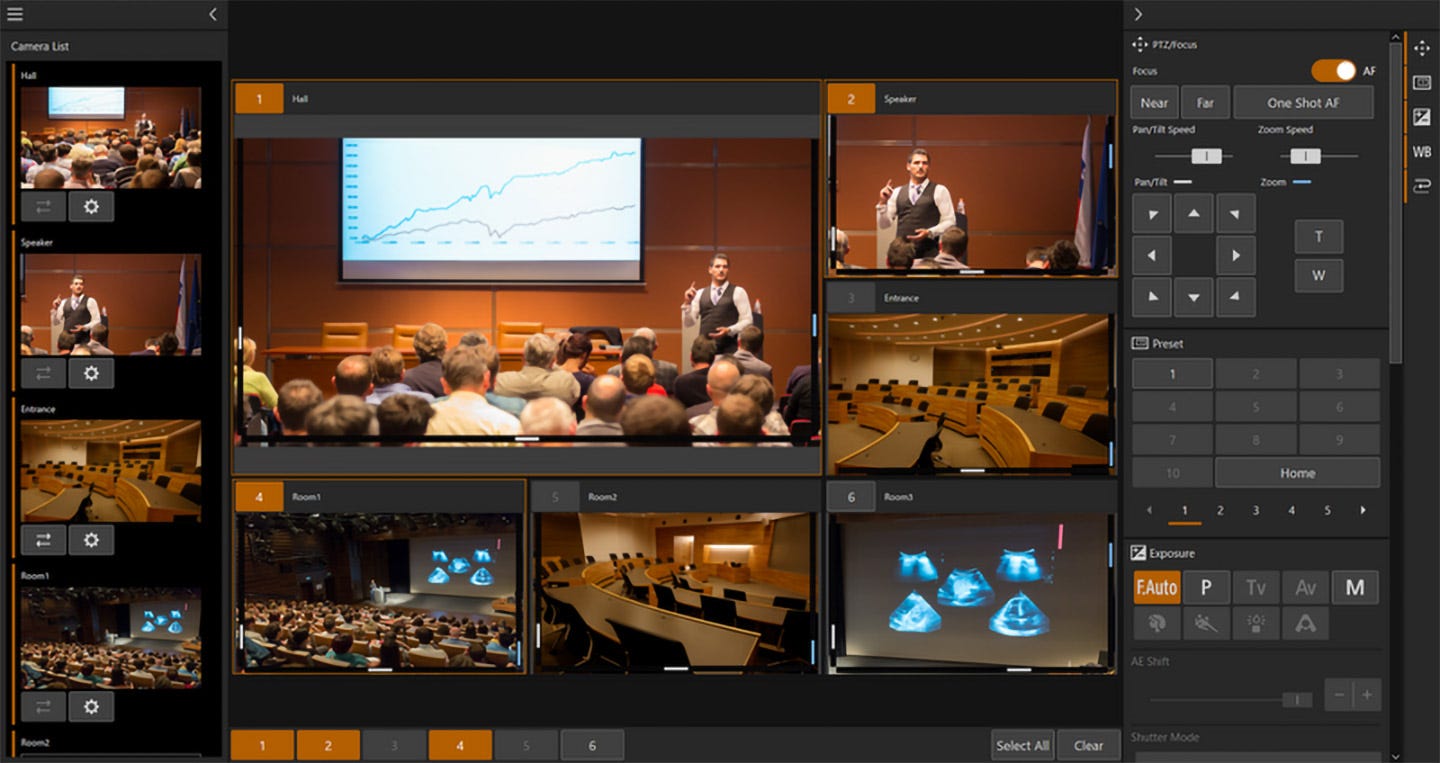Viewport: 1440px width, 763px height.
Task: Collapse the Camera List panel with chevron
Action: coord(212,14)
